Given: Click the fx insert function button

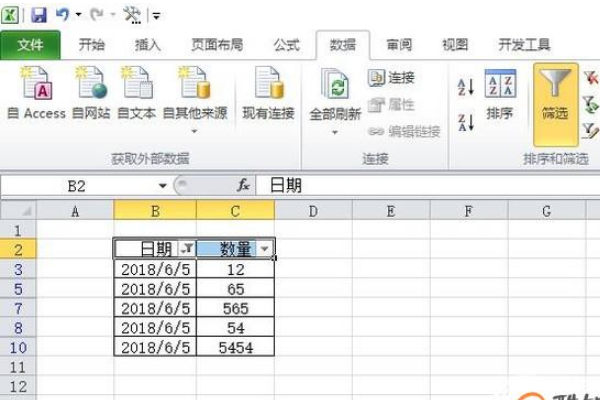Looking at the screenshot, I should coord(243,186).
